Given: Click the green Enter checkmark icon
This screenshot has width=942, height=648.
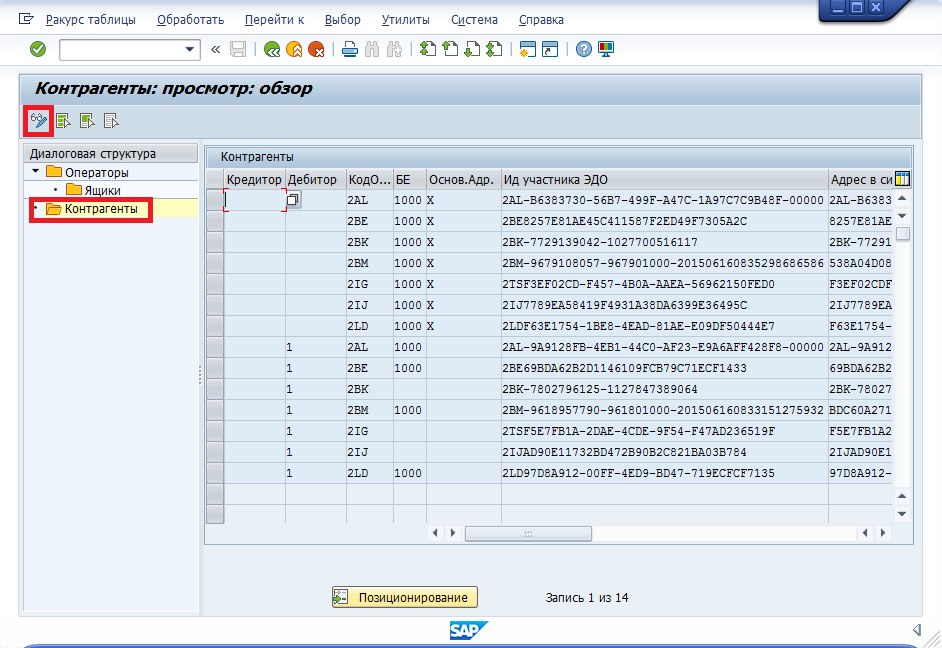Looking at the screenshot, I should pos(38,49).
